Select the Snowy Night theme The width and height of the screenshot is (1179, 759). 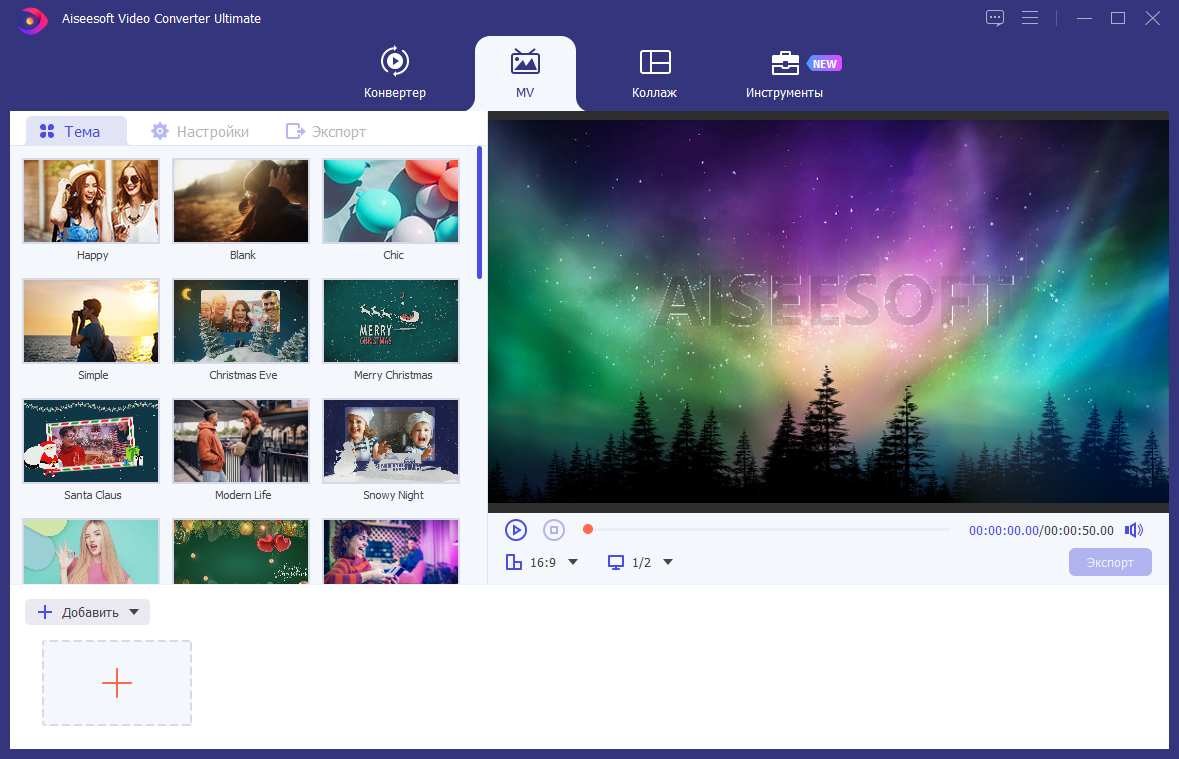coord(391,441)
